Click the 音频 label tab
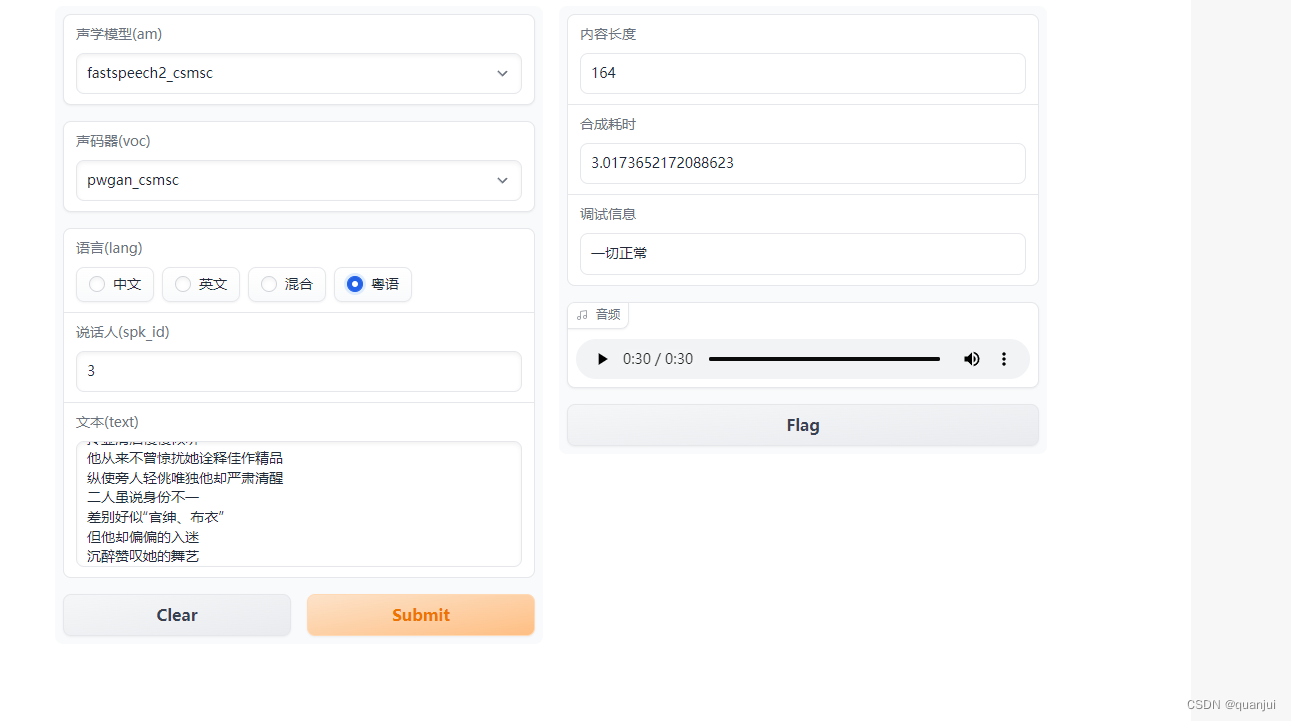1291x721 pixels. point(598,315)
